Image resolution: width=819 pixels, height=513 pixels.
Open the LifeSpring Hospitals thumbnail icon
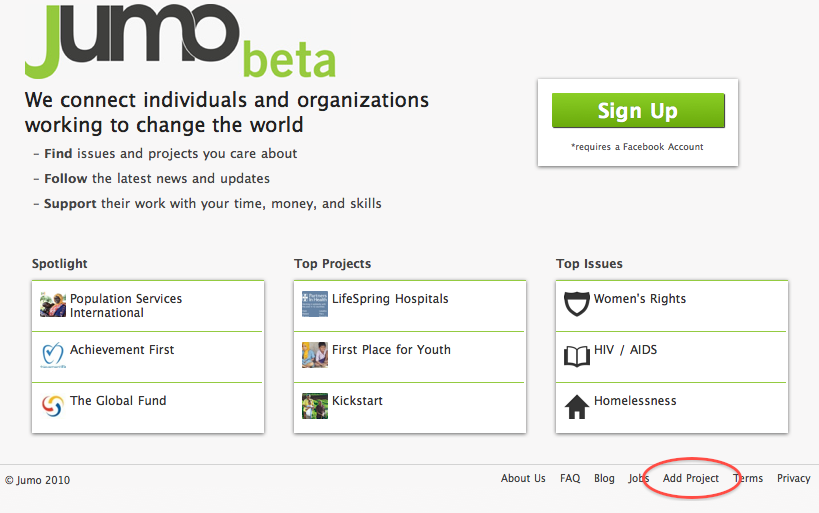pos(315,304)
